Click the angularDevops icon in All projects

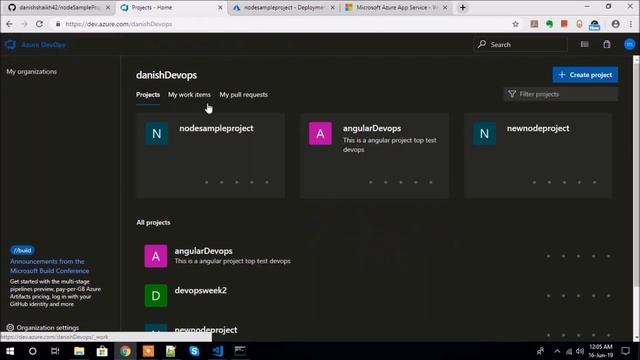tap(156, 256)
